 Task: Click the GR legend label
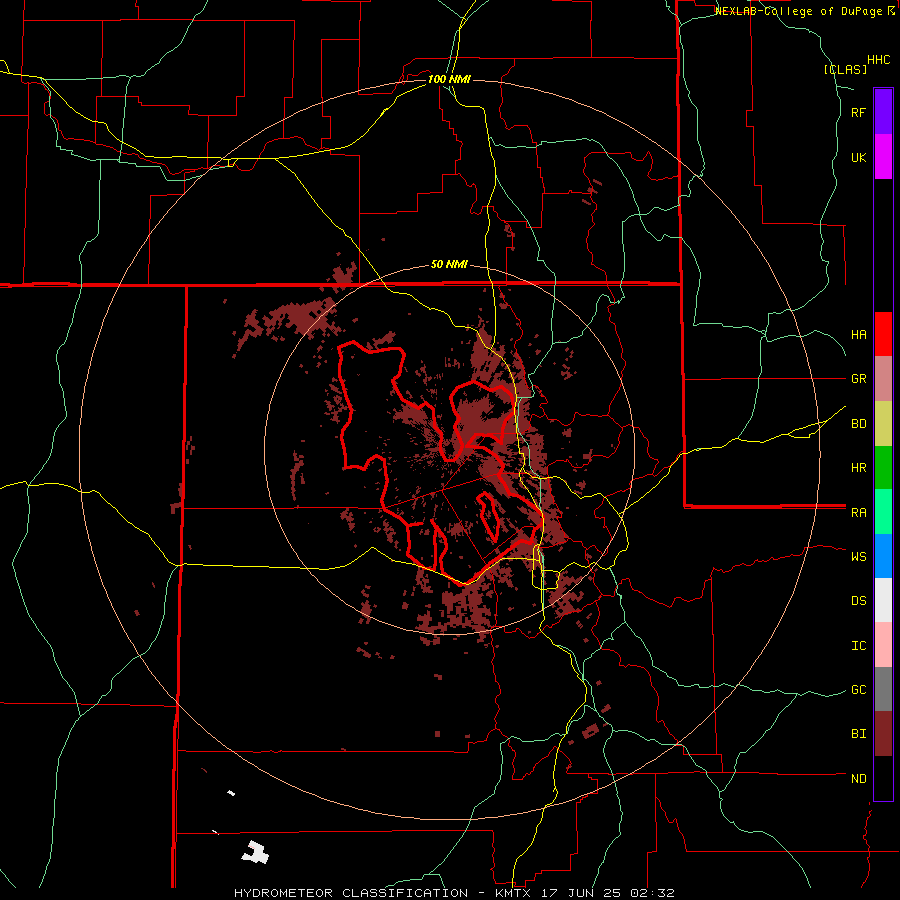point(858,379)
